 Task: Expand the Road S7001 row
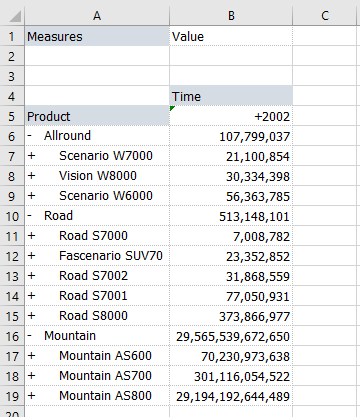pyautogui.click(x=31, y=296)
